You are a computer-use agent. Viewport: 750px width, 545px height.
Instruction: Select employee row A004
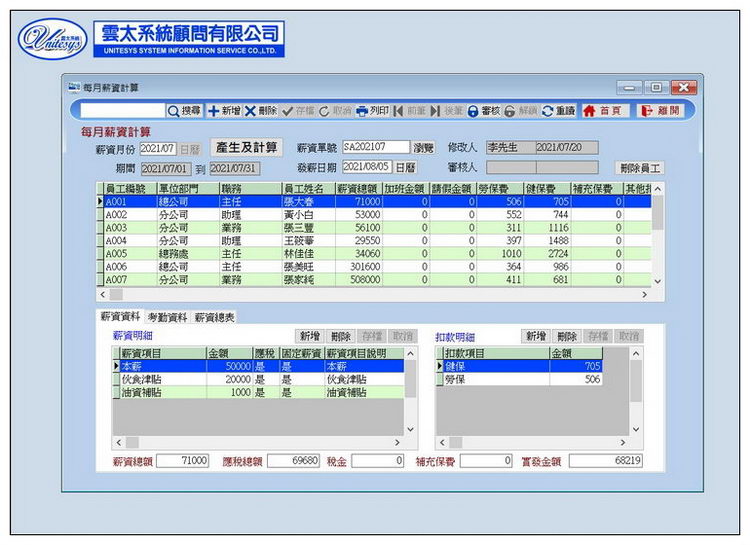click(x=374, y=241)
